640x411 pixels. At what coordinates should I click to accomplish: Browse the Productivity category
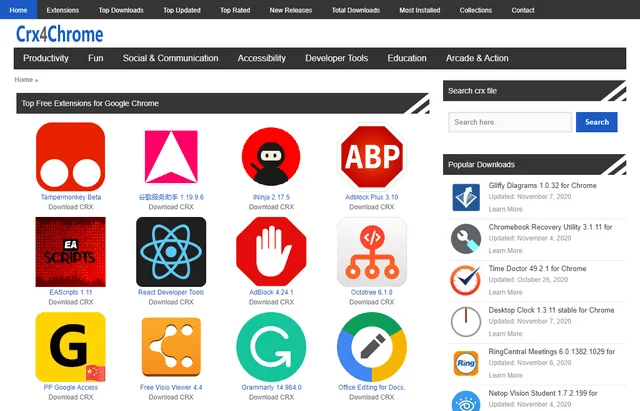46,58
